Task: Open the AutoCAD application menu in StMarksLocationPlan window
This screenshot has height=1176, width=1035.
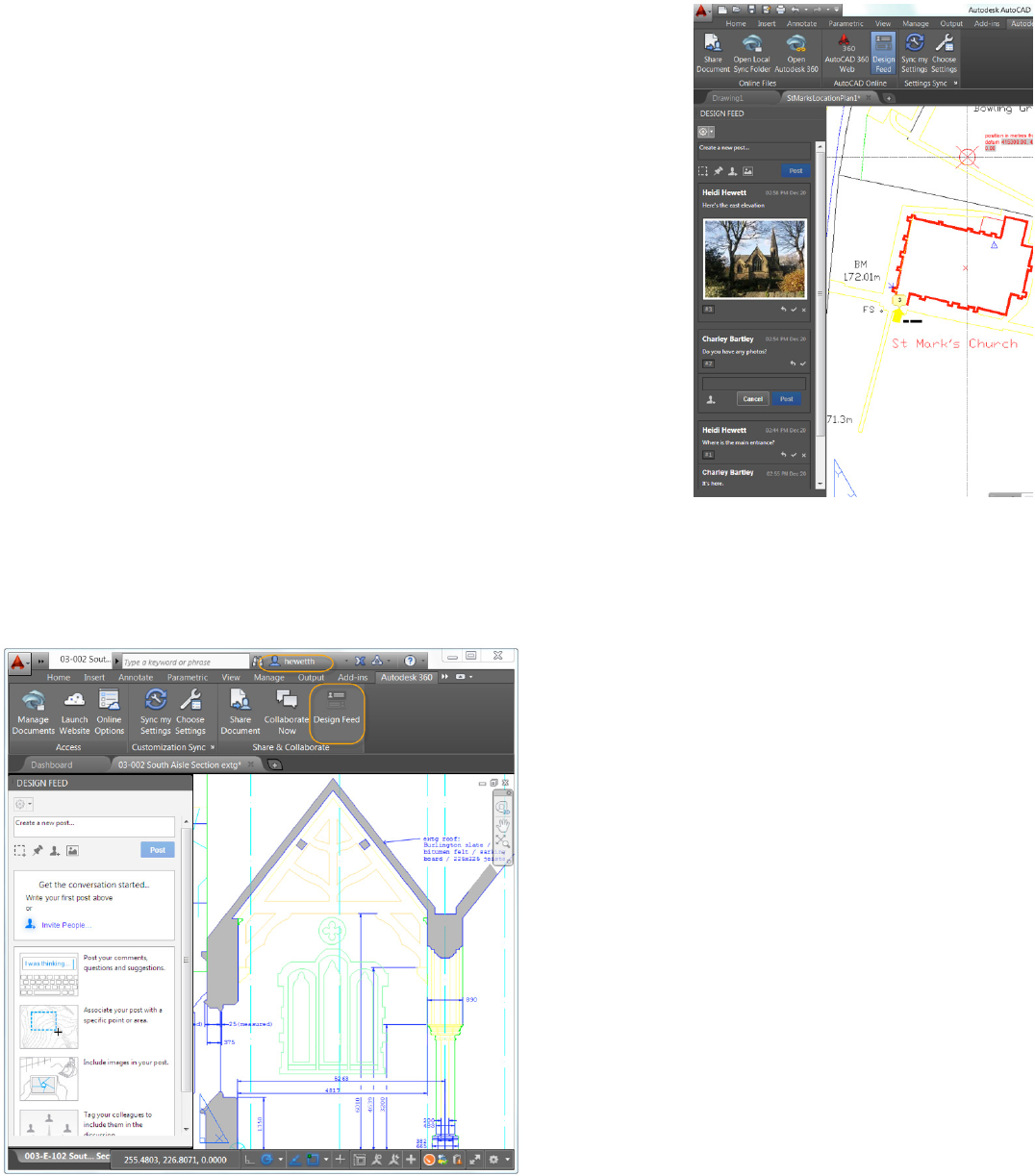Action: coord(703,11)
